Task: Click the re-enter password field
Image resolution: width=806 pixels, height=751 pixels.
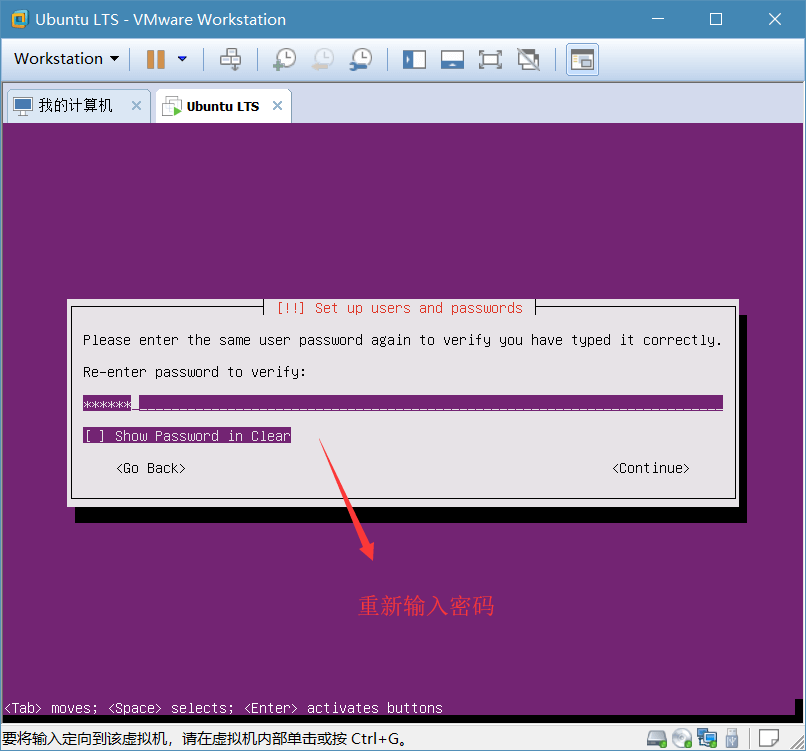Action: coord(402,403)
